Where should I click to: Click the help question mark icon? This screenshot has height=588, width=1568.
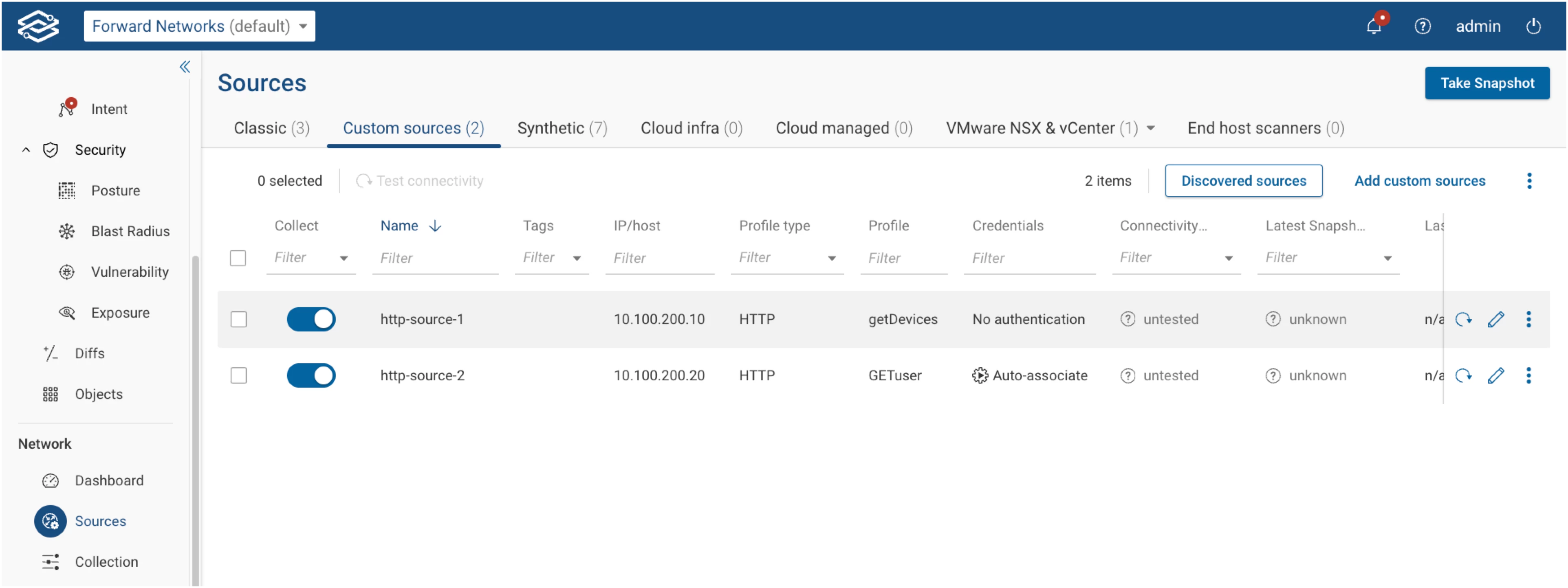[x=1422, y=26]
